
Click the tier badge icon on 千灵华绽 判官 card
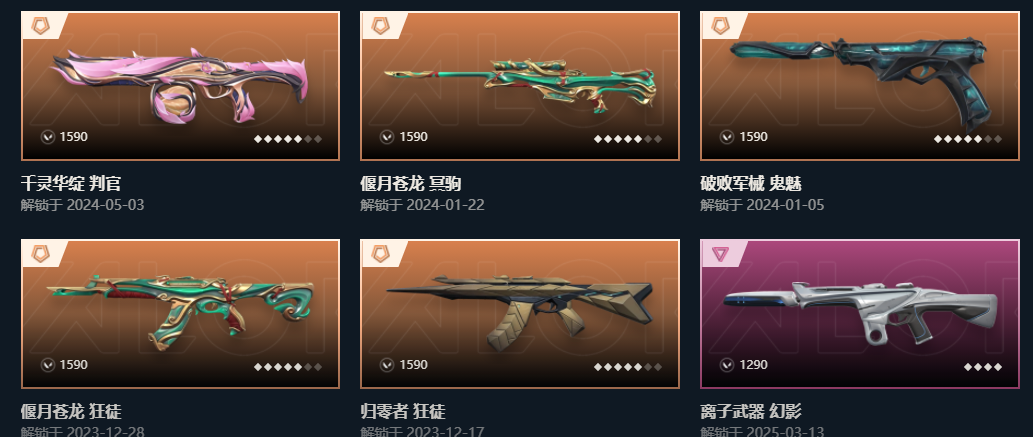point(41,26)
